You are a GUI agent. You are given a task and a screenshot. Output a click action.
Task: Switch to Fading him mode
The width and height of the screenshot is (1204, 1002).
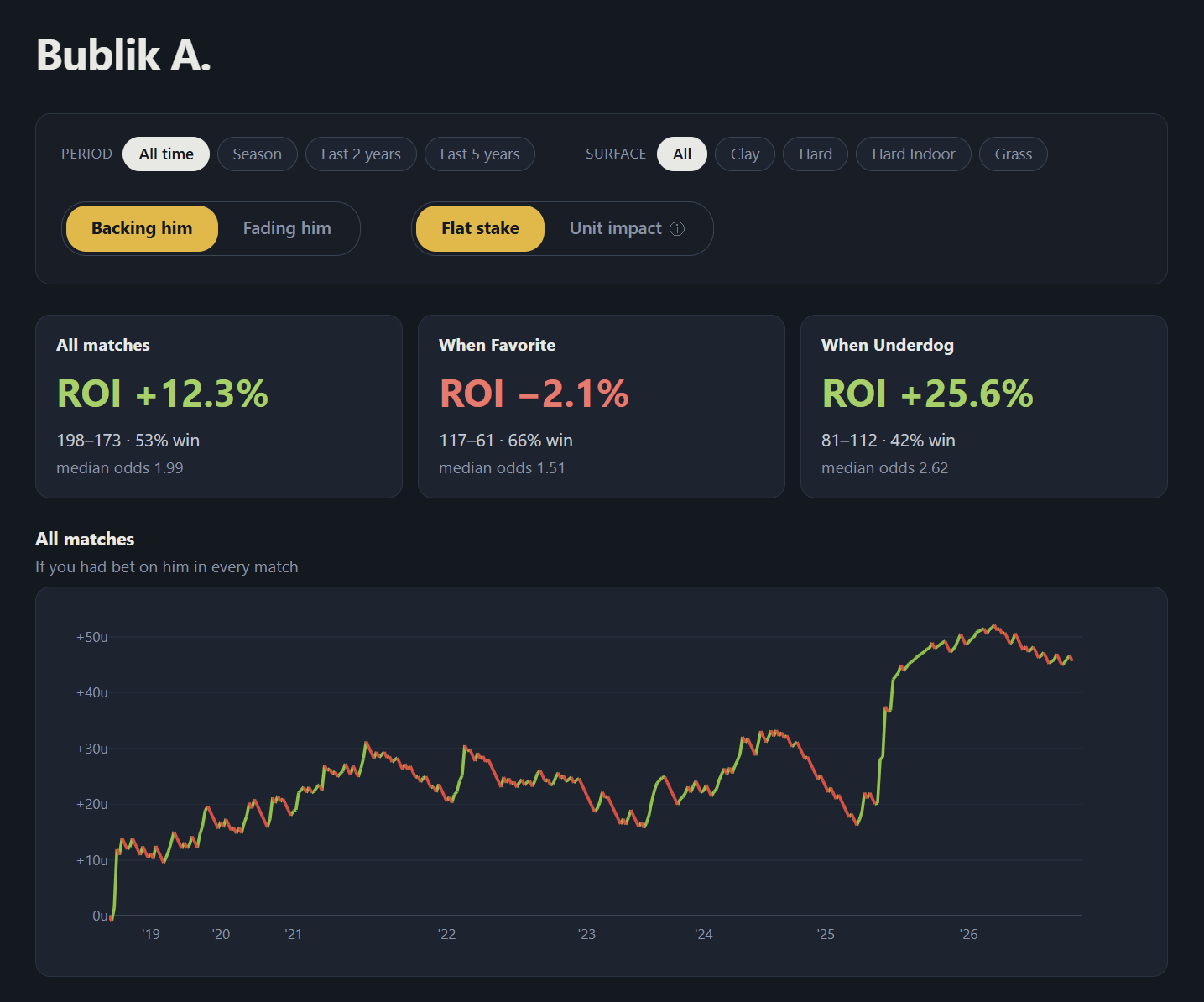287,228
